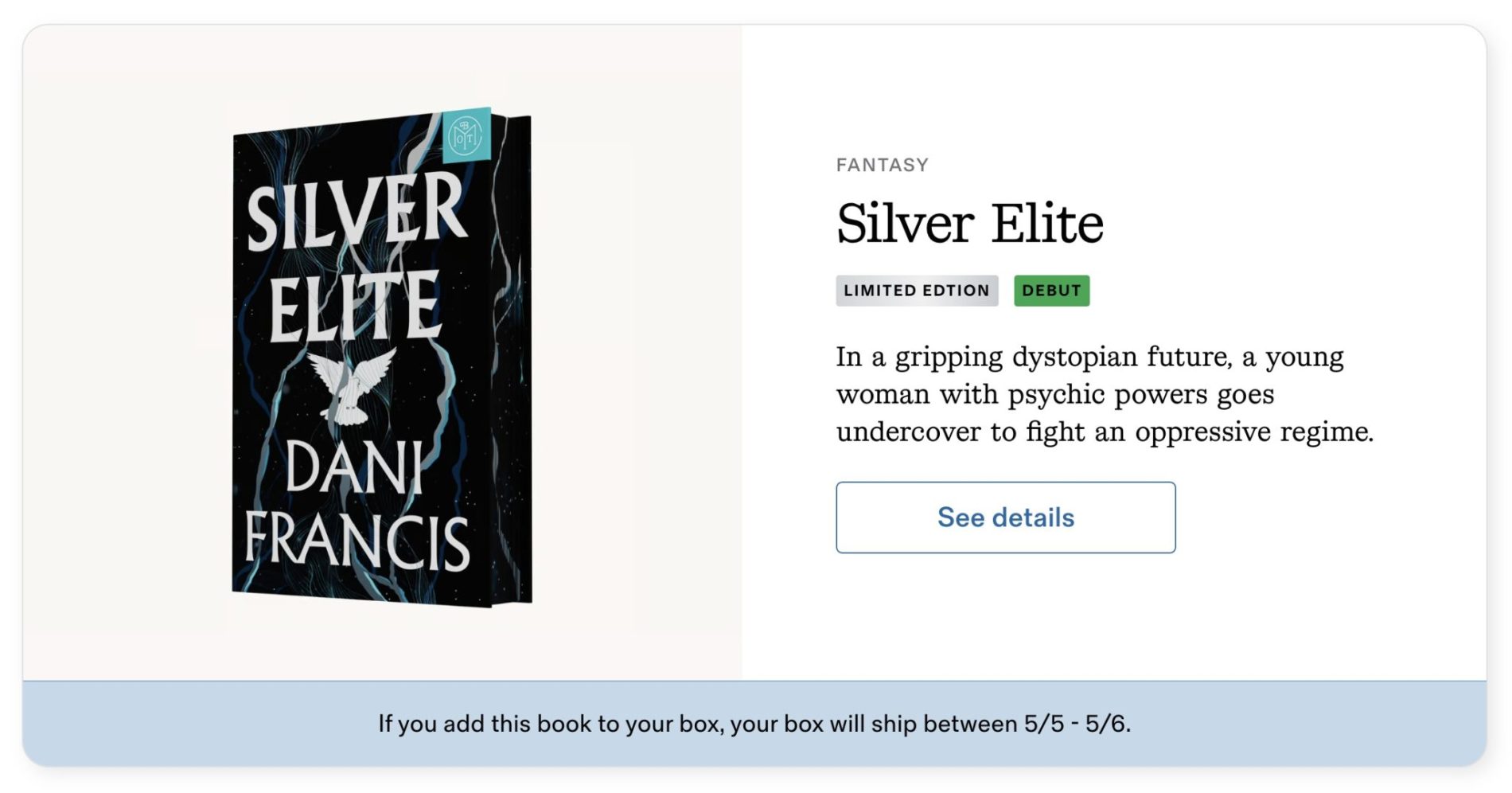
Task: Click the See details button
Action: pos(1004,518)
